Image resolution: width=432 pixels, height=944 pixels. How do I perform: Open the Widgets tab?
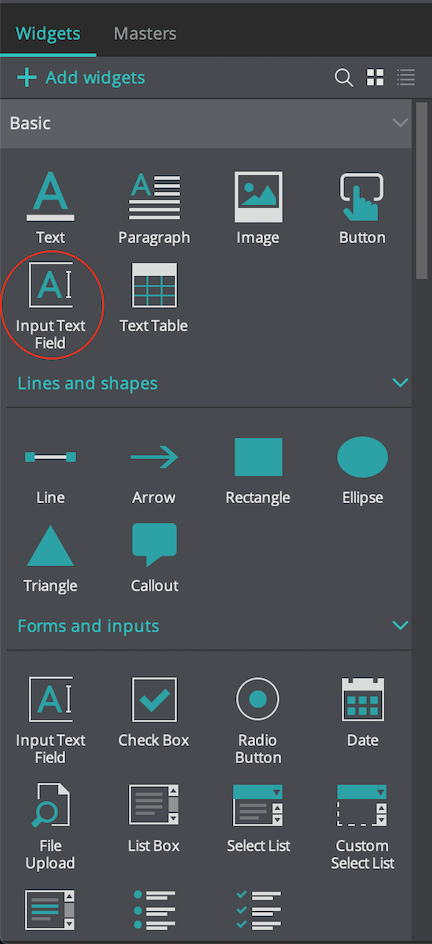pyautogui.click(x=48, y=33)
